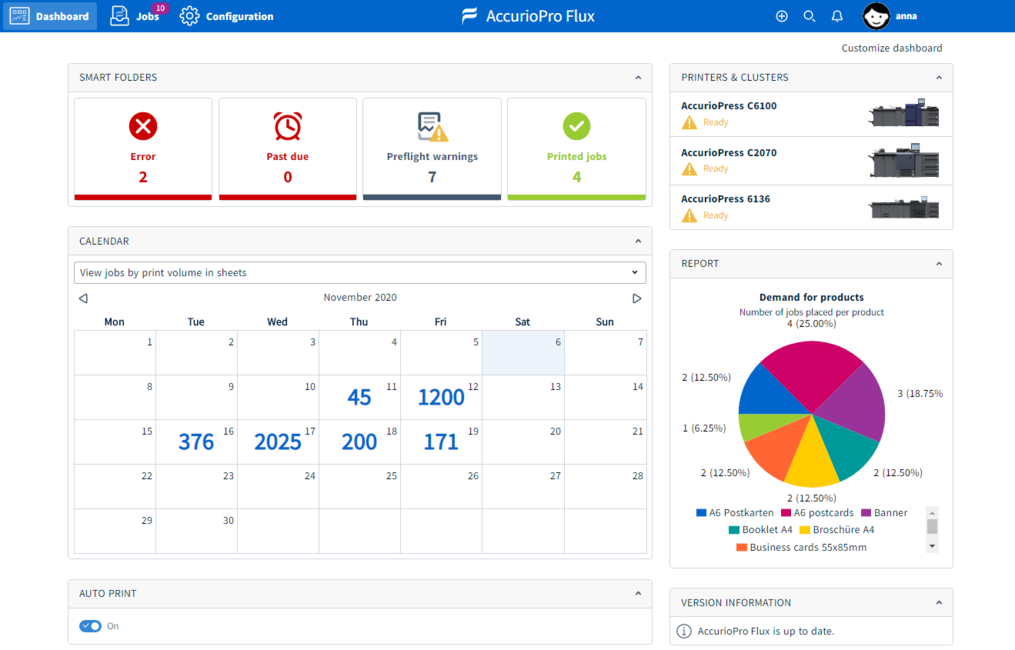Go to next month in calendar
The height and width of the screenshot is (650, 1015).
pos(637,298)
